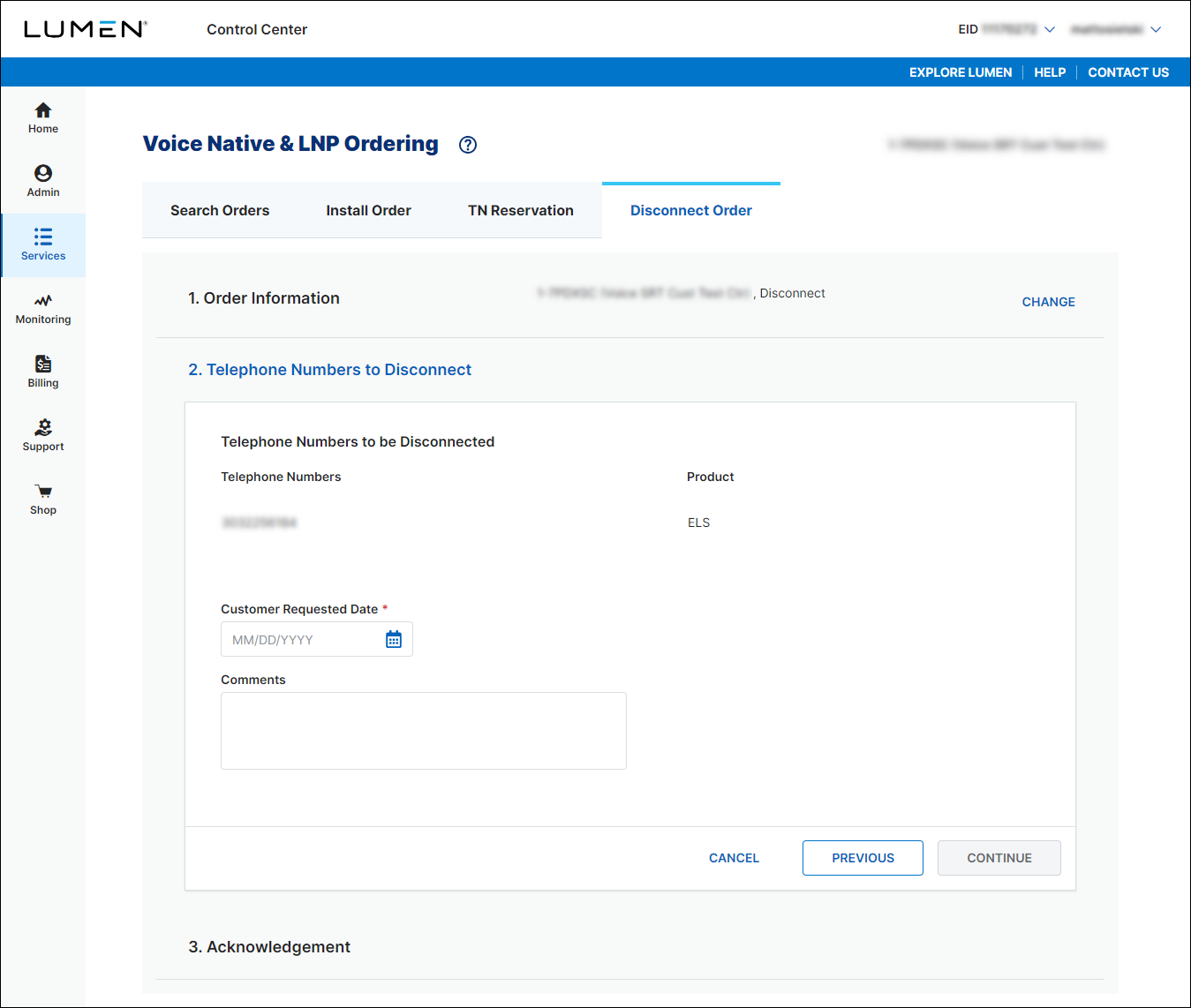Switch to the TN Reservation tab
Viewport: 1191px width, 1008px height.
click(x=521, y=210)
